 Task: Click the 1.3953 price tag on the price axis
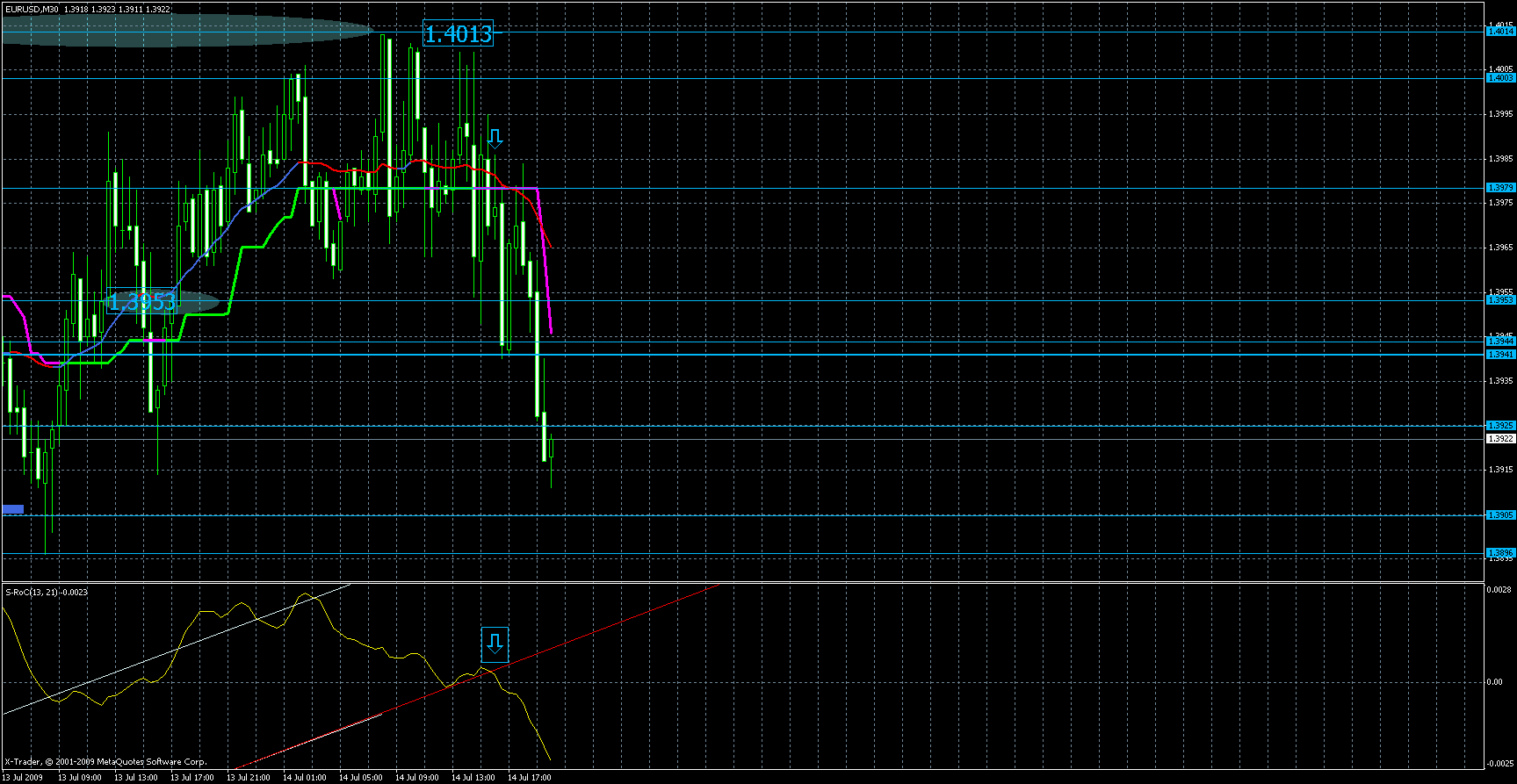pos(1500,300)
